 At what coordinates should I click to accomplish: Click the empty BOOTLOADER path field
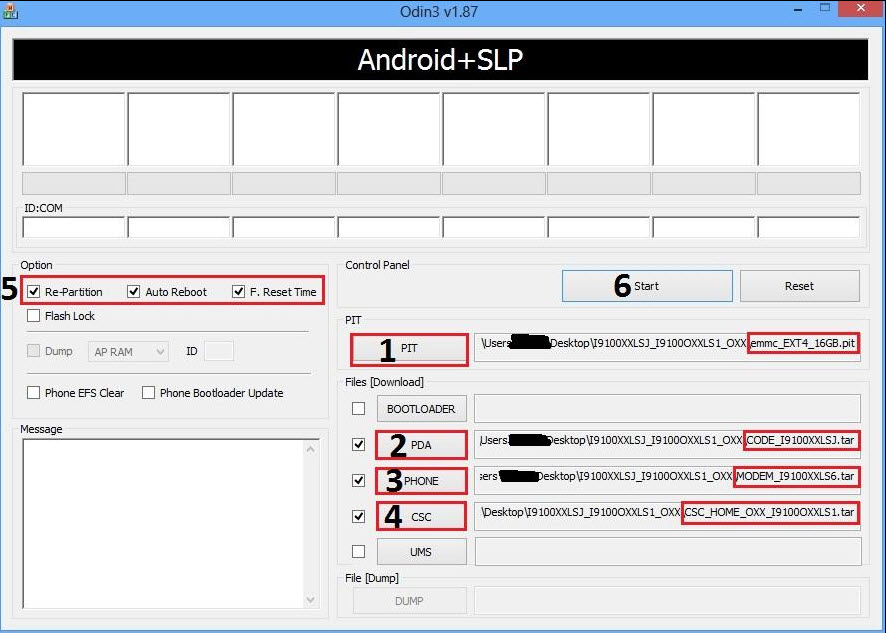[667, 409]
